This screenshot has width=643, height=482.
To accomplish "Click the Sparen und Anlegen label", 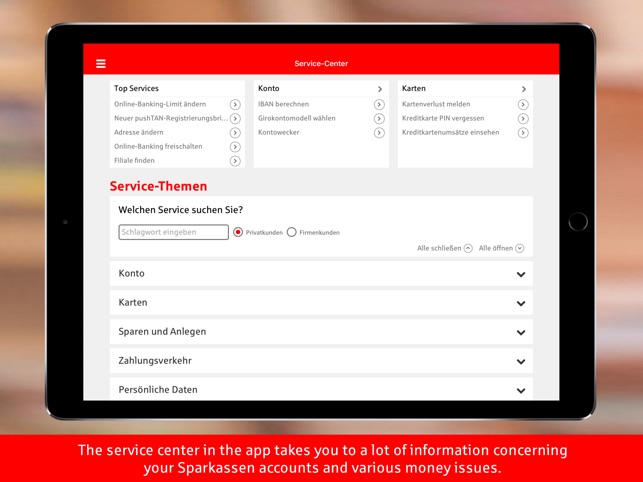I will (162, 331).
